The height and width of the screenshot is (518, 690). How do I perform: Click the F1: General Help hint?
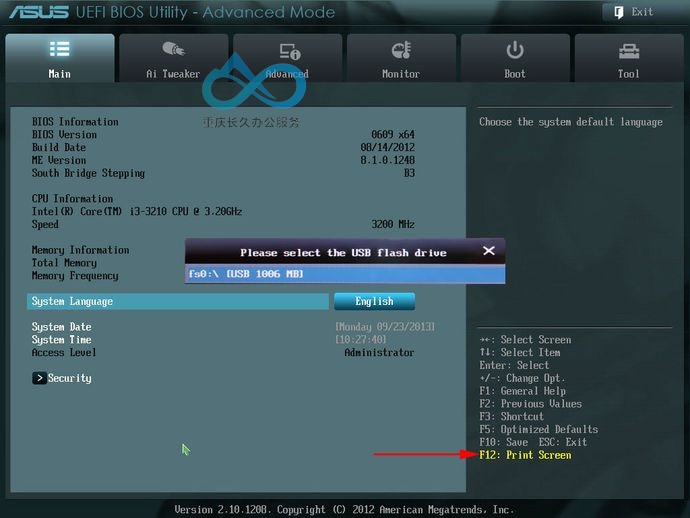(523, 391)
